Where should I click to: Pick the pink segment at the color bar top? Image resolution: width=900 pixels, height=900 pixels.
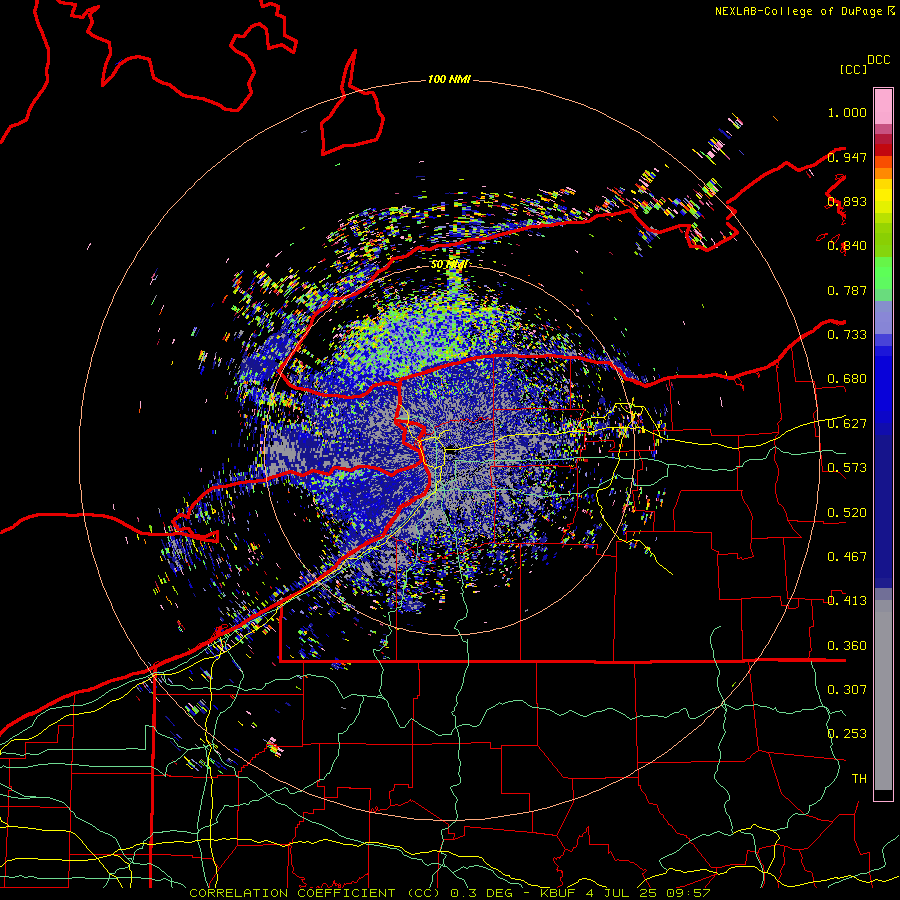coord(883,106)
